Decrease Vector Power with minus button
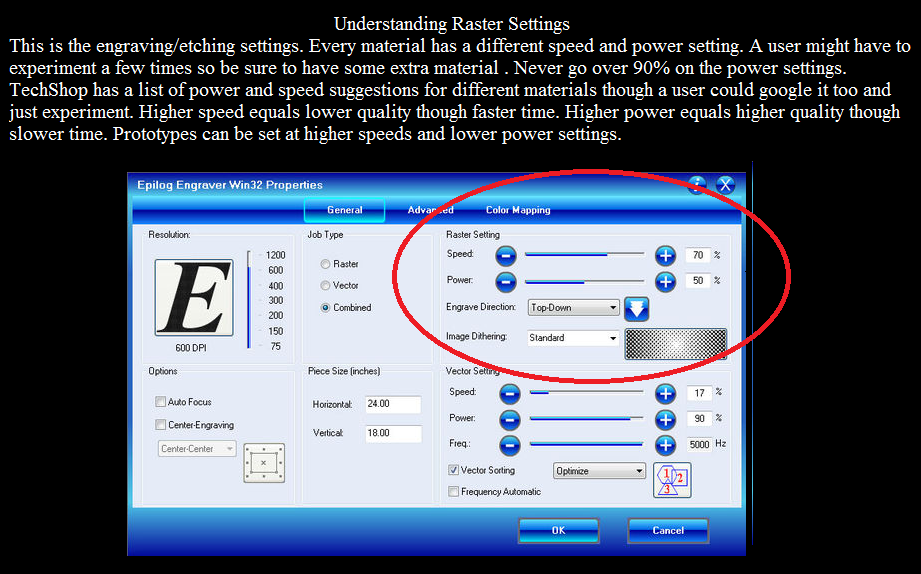Image resolution: width=921 pixels, height=574 pixels. [x=509, y=419]
